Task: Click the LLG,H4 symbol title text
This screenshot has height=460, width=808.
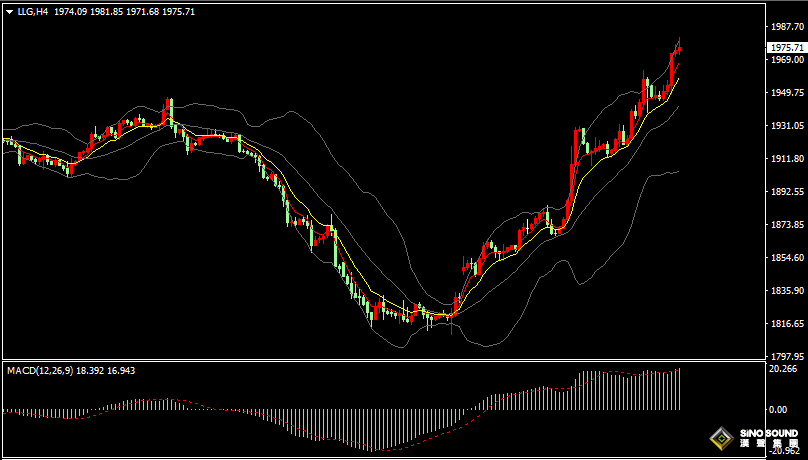Action: pyautogui.click(x=33, y=11)
